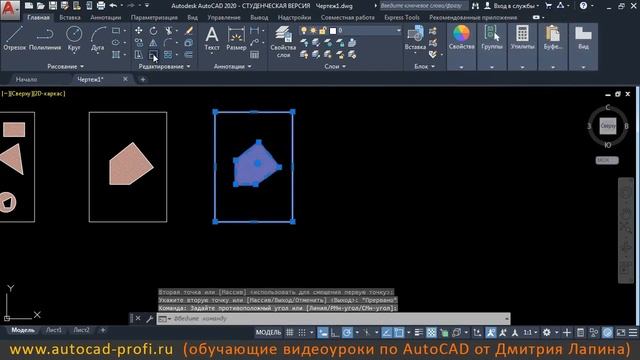Toggle object snap in status bar
640x360 pixels.
399,333
